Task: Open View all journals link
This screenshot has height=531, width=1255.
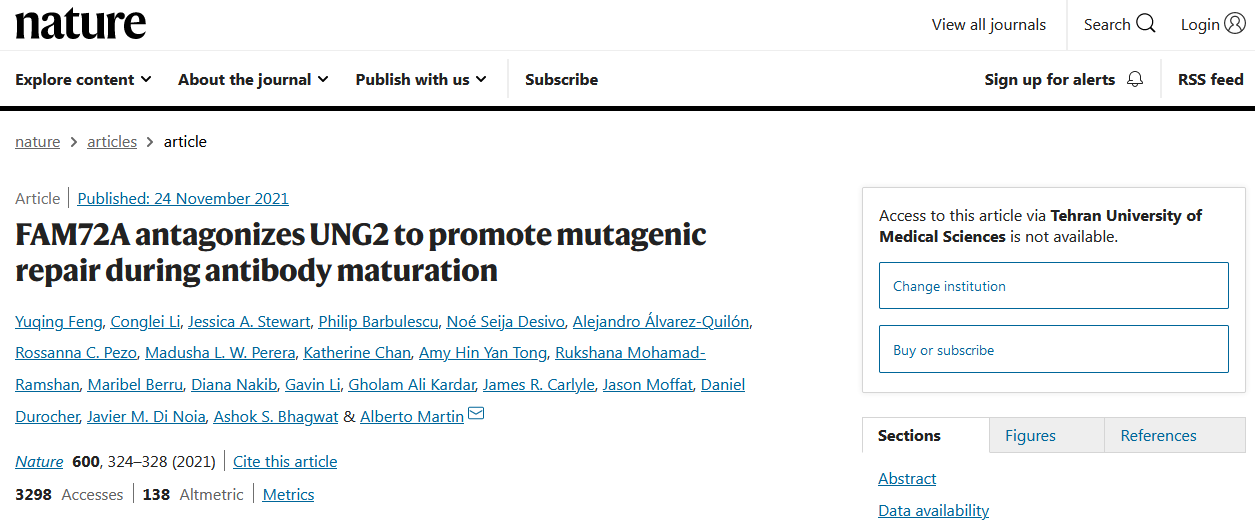Action: (988, 24)
